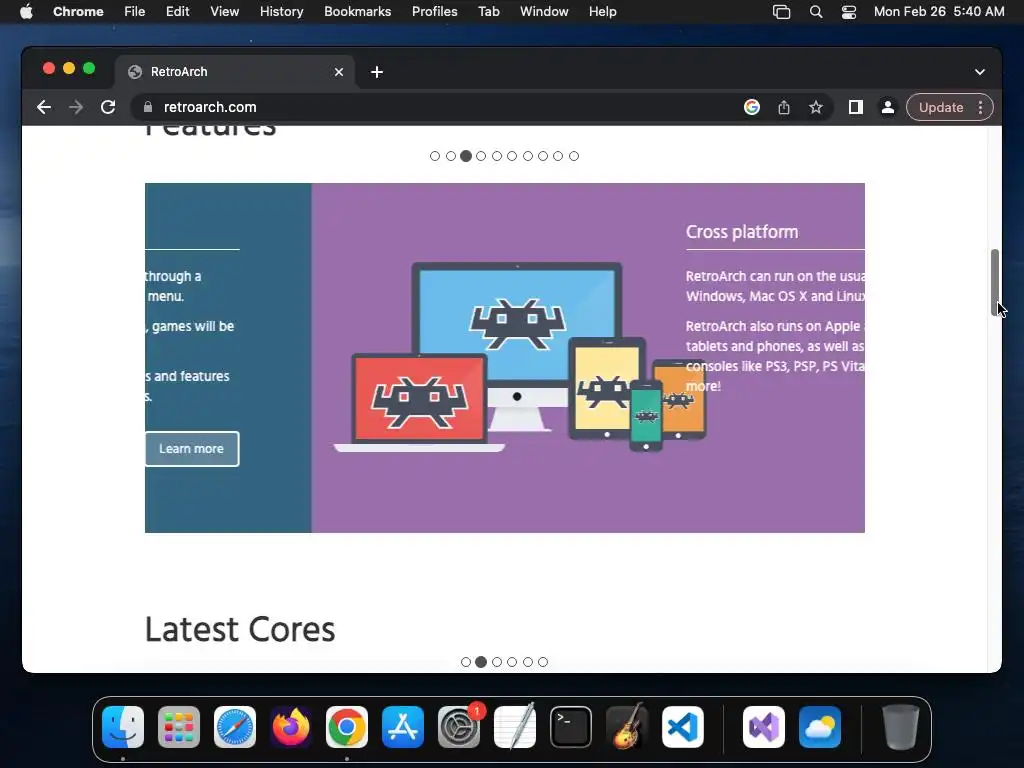Select first Features carousel dot
The height and width of the screenshot is (768, 1024).
tap(435, 156)
